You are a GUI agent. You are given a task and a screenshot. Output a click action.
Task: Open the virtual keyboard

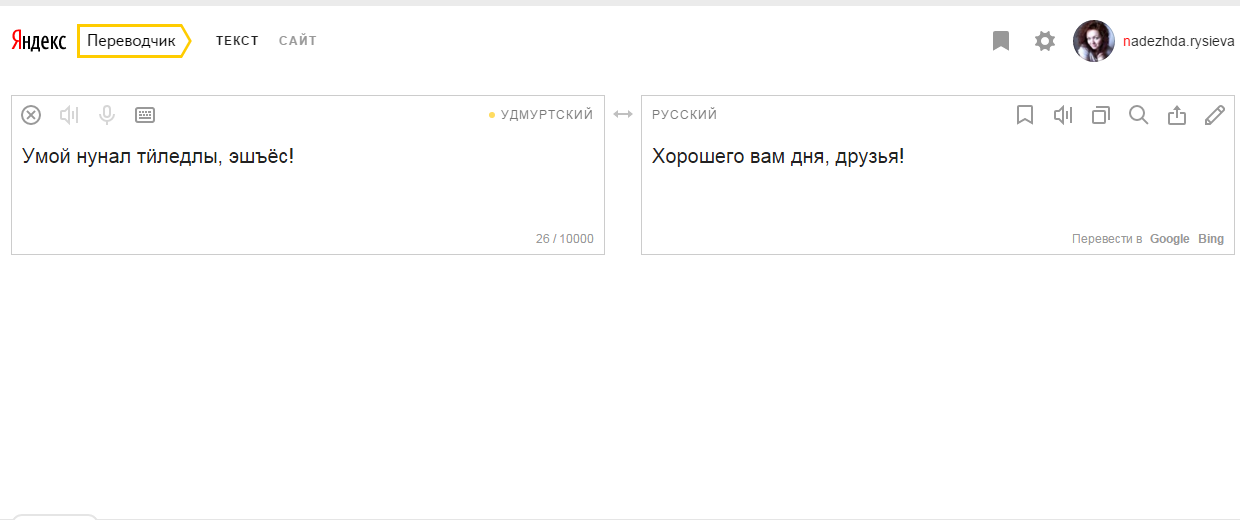[145, 115]
